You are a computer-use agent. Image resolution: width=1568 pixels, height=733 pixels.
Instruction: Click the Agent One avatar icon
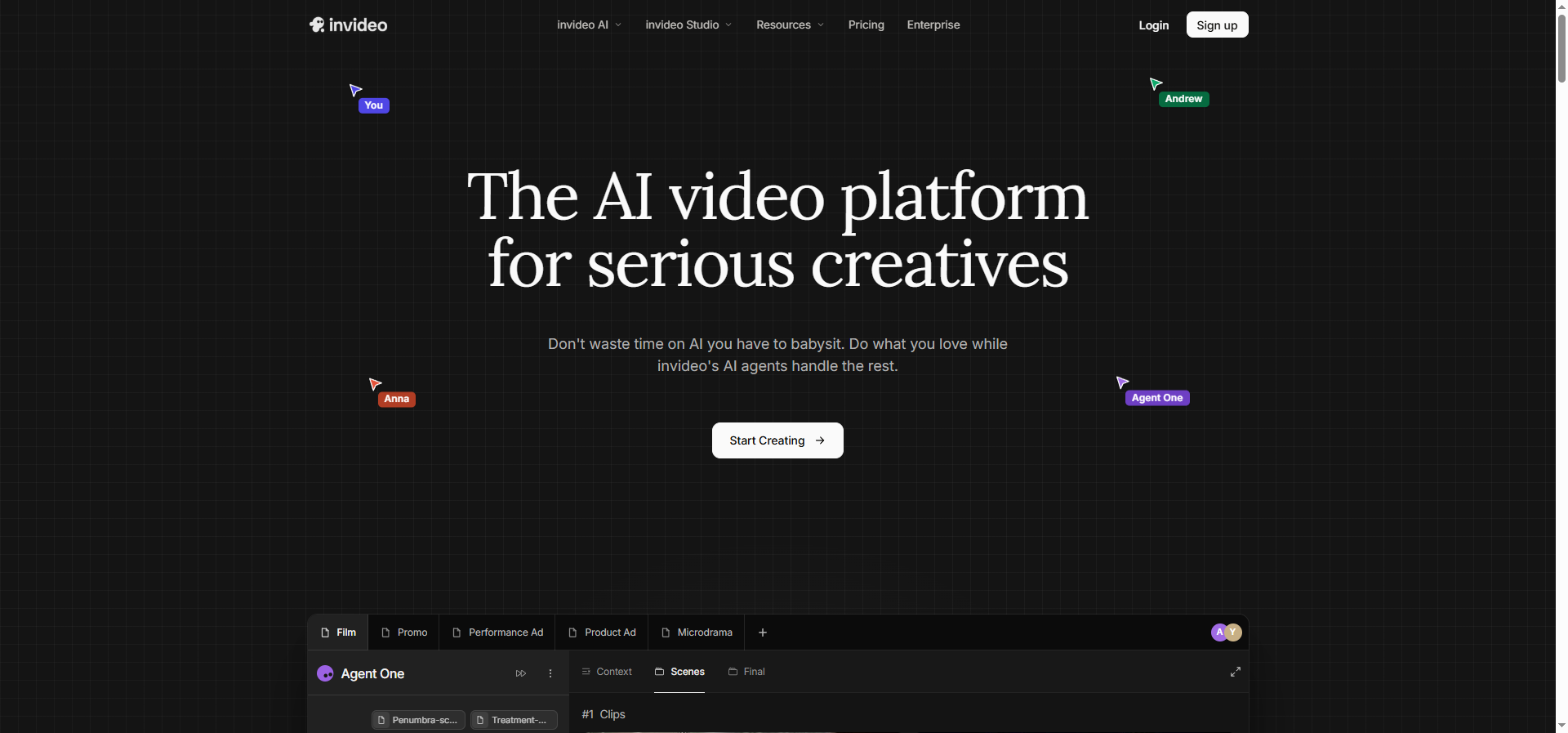[325, 673]
